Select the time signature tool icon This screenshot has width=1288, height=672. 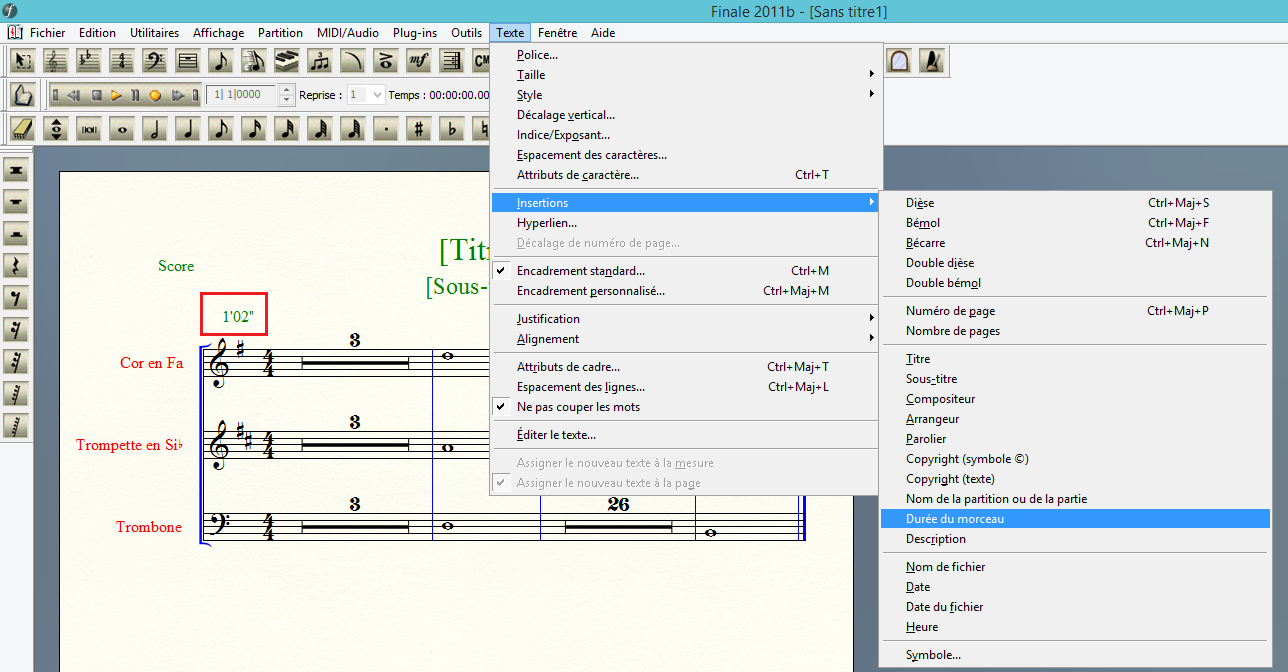coord(121,61)
